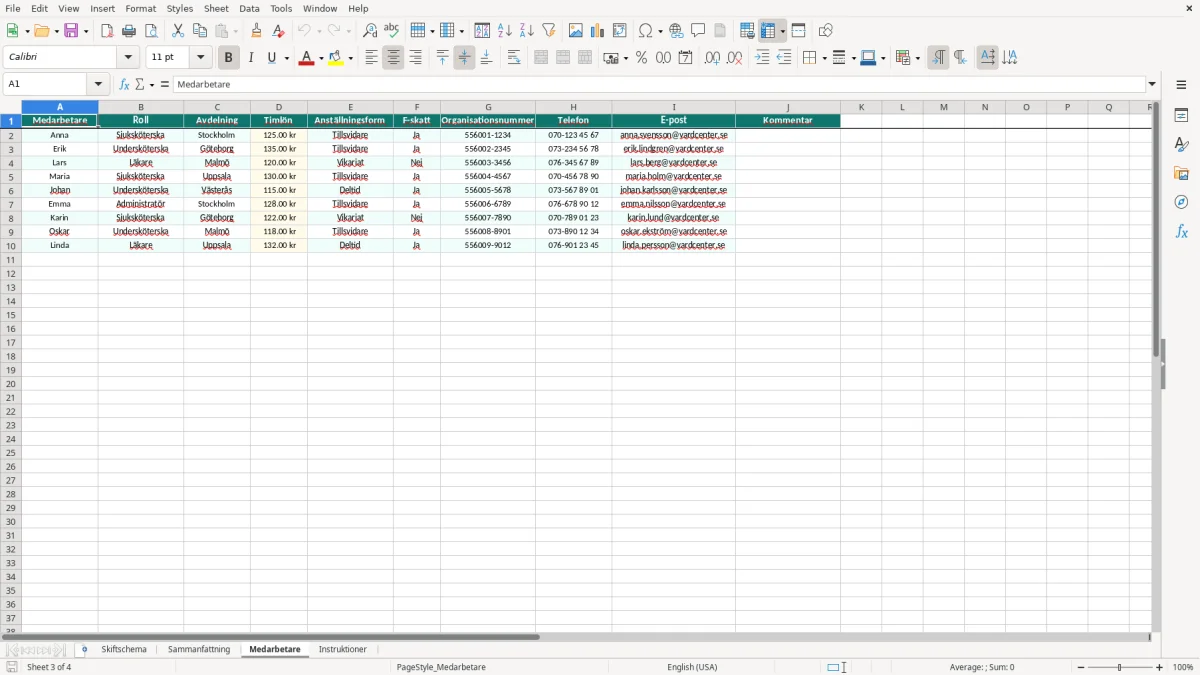This screenshot has width=1200, height=675.
Task: Toggle Wrap Text
Action: [514, 58]
